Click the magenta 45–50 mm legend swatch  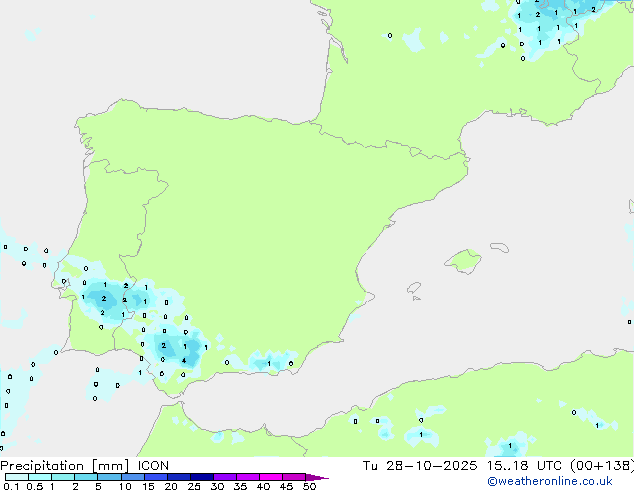[294, 477]
